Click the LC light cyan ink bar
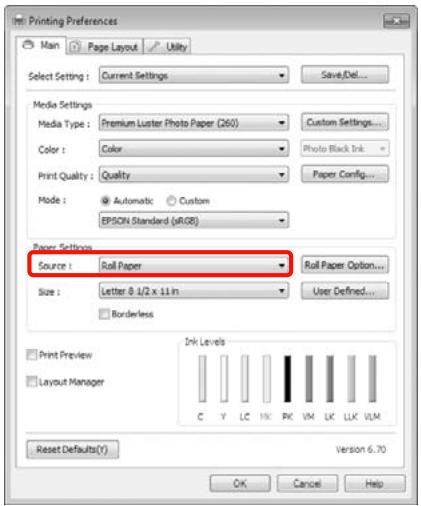 pos(245,379)
